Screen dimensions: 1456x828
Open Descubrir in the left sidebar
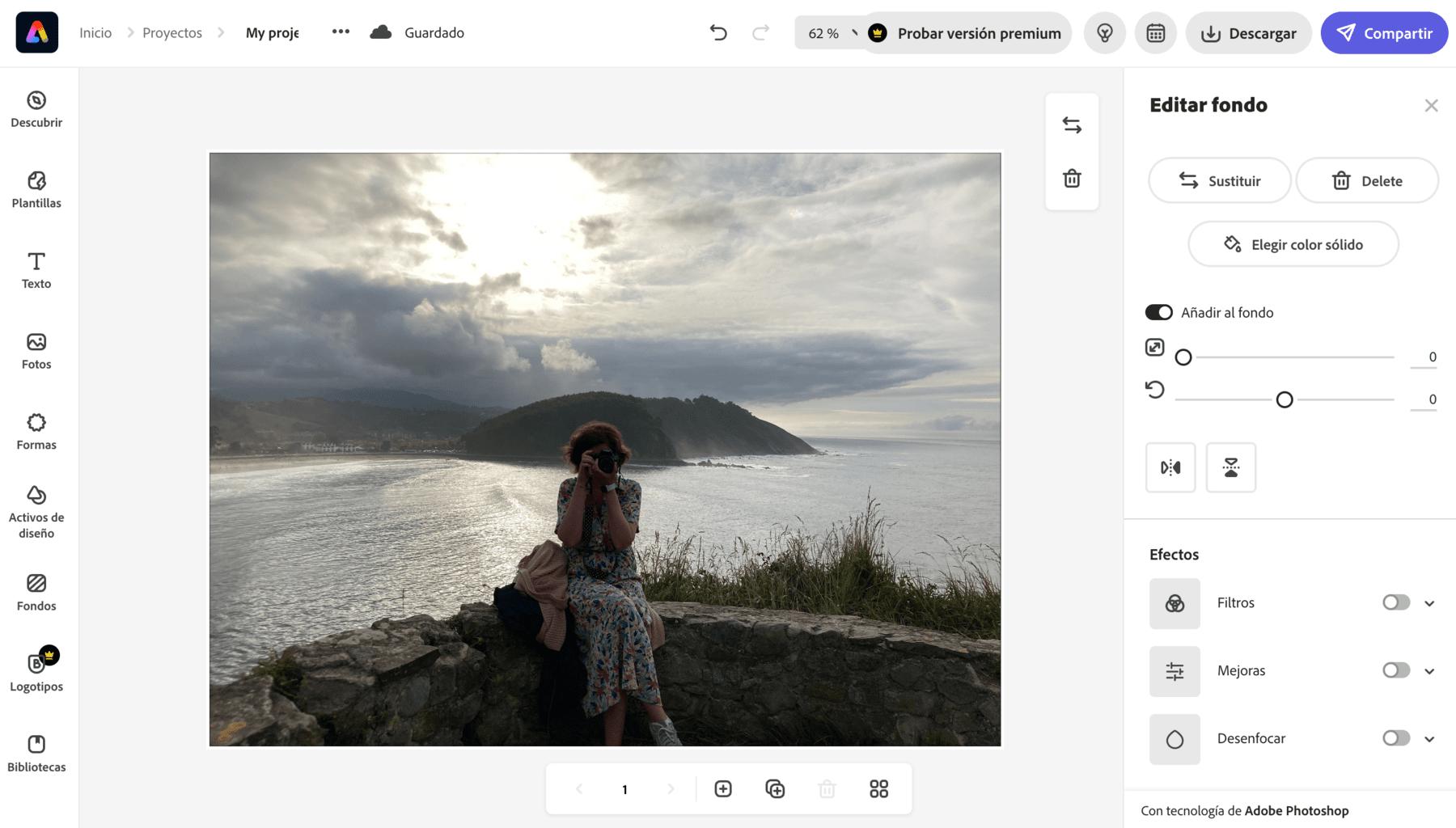pyautogui.click(x=36, y=109)
